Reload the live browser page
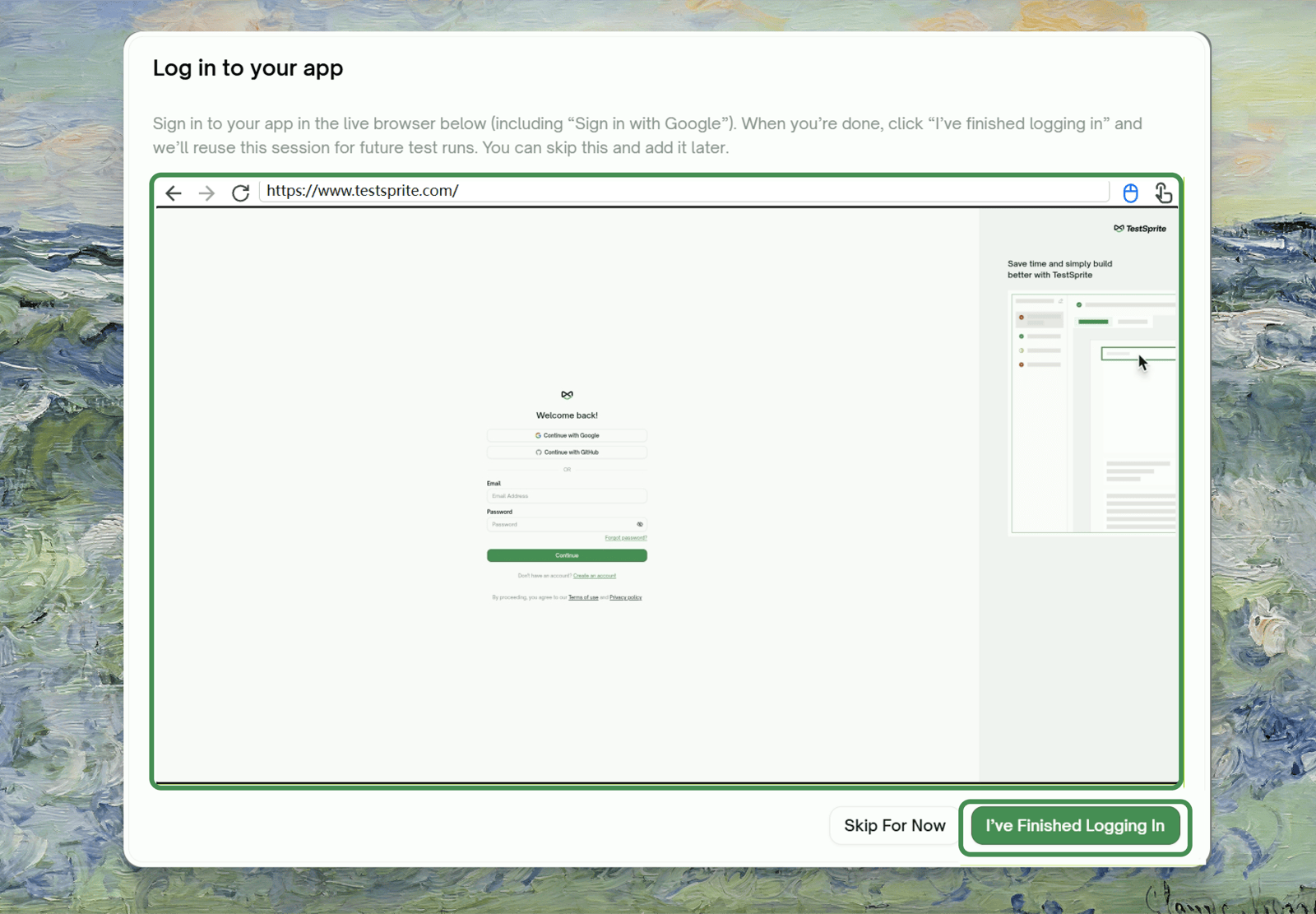The image size is (1316, 914). [240, 193]
